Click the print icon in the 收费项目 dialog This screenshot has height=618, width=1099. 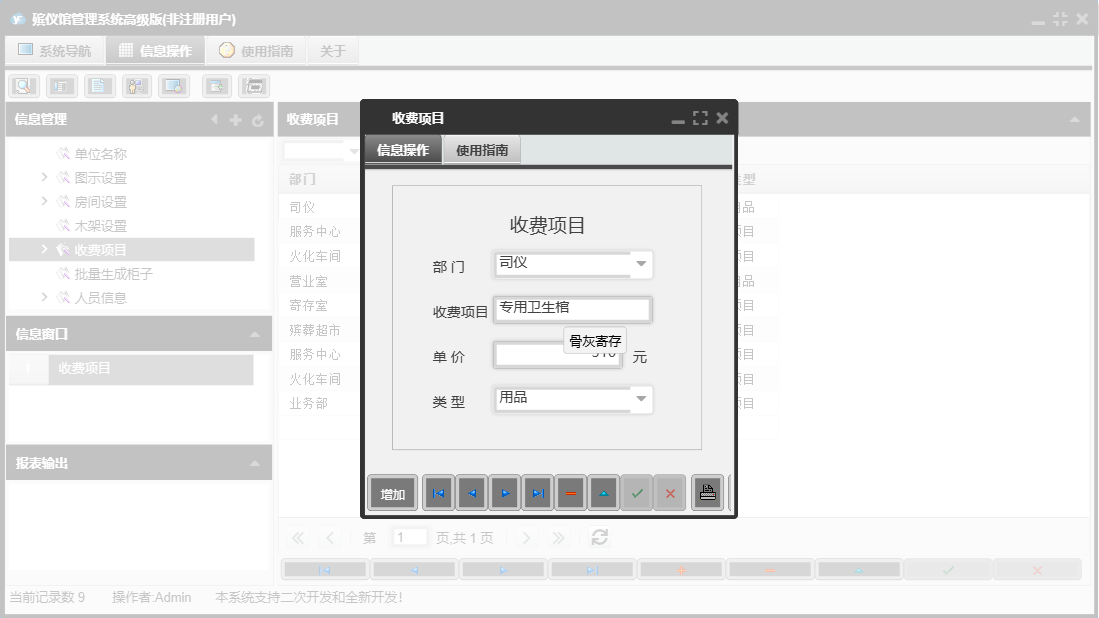[x=707, y=492]
